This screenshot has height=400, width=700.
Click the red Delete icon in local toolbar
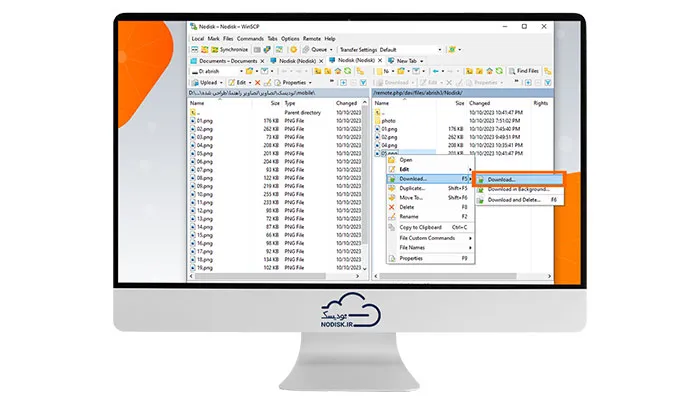pyautogui.click(x=258, y=83)
